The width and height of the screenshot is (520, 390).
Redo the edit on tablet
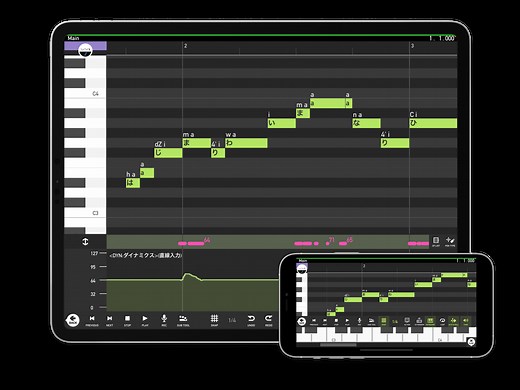(x=269, y=320)
